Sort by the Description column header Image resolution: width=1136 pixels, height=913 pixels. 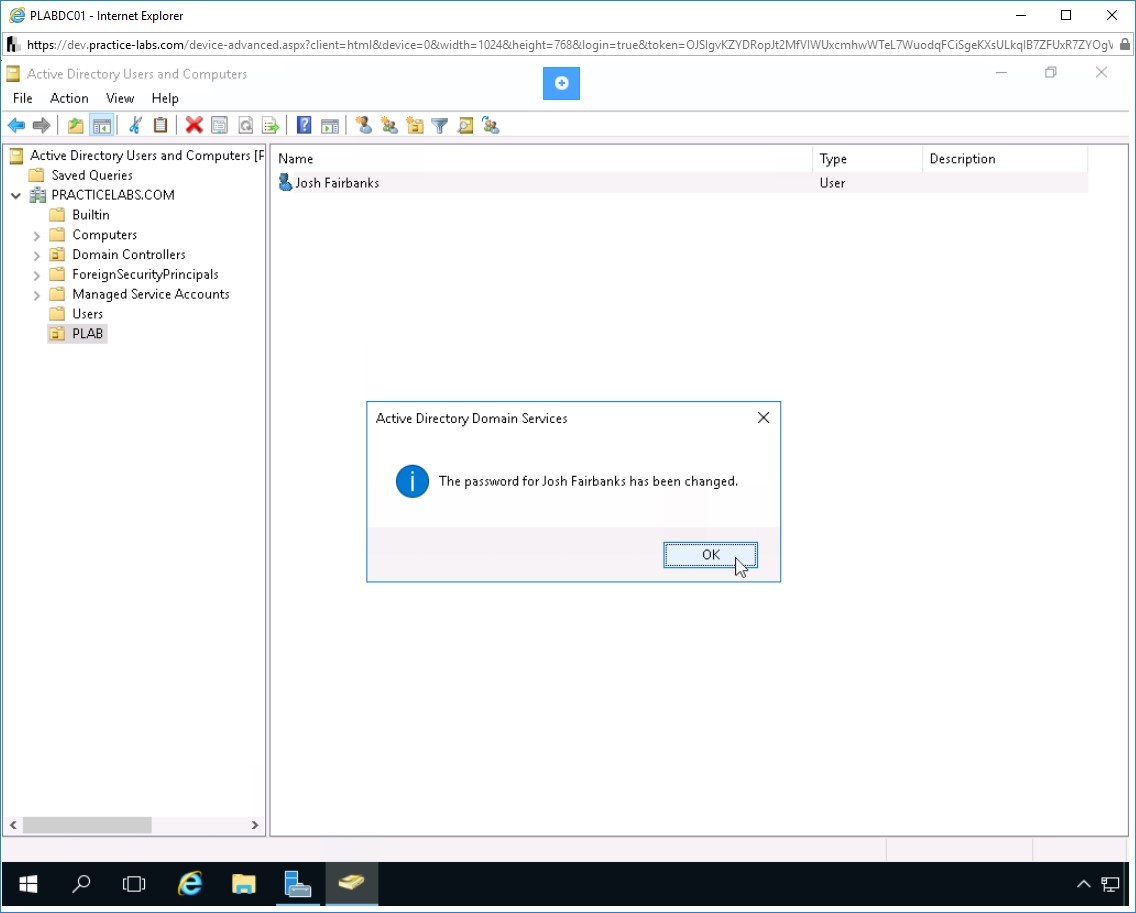click(x=1004, y=159)
